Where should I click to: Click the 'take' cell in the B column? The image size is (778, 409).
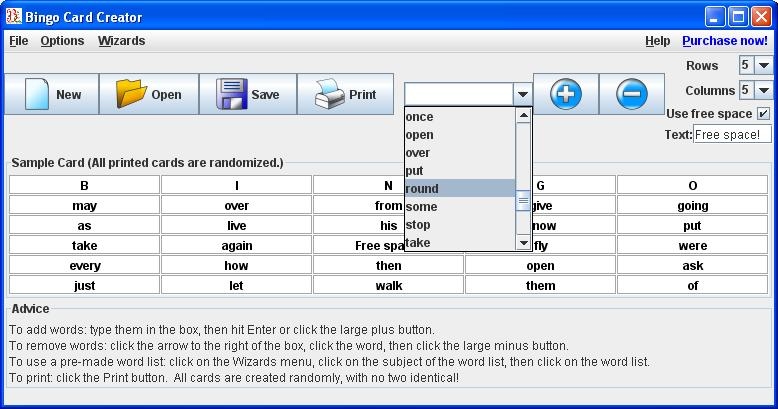coord(84,245)
